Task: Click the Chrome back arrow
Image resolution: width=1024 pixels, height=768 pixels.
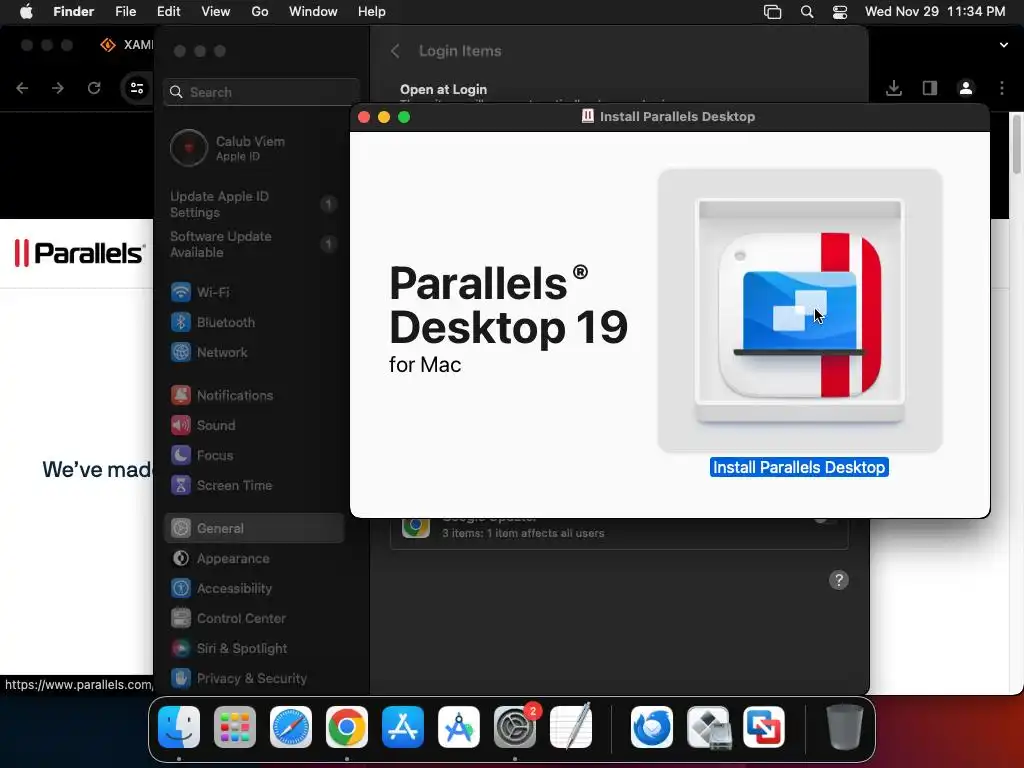Action: [22, 88]
